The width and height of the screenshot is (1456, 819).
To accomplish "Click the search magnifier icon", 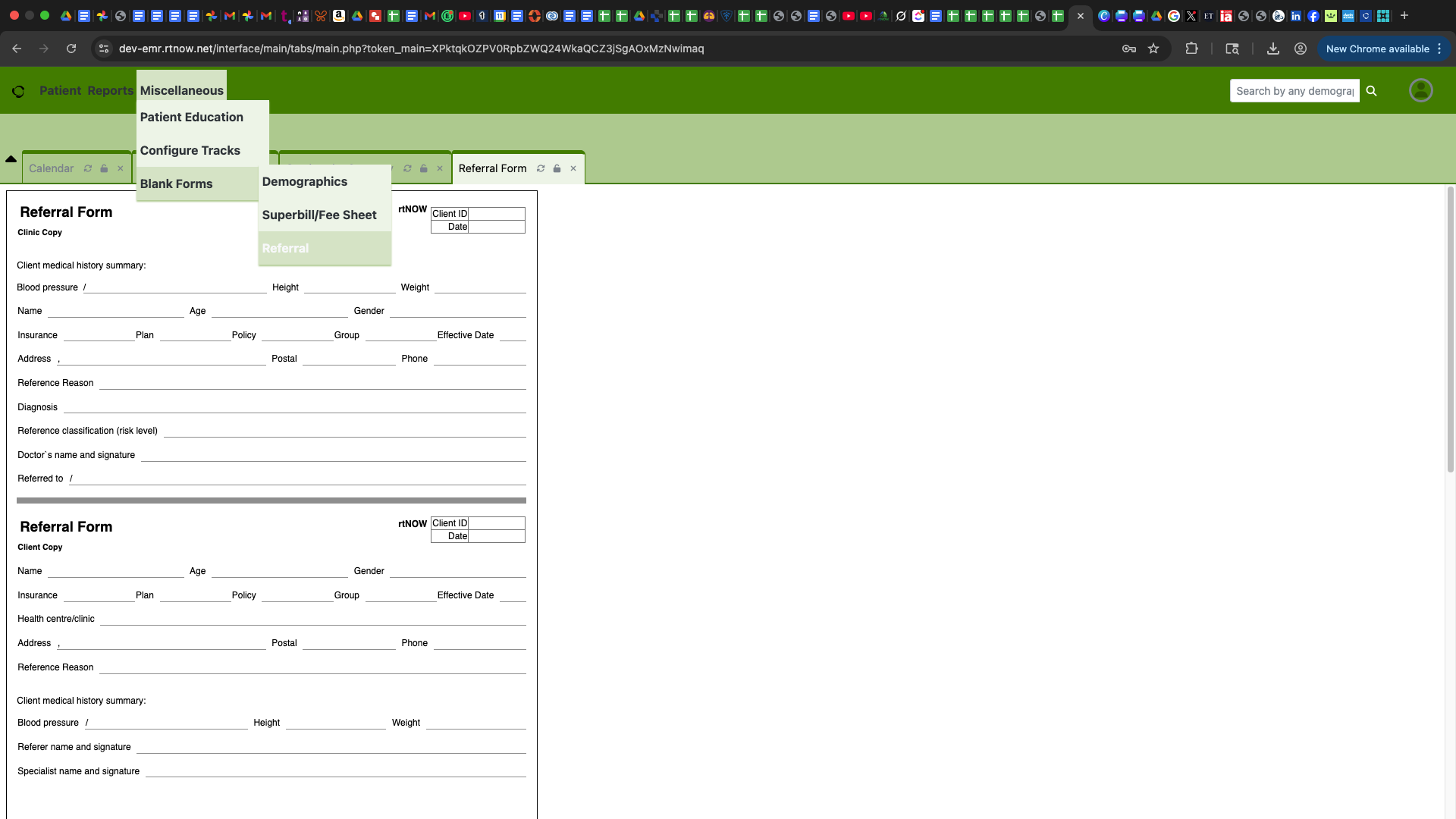I will pyautogui.click(x=1371, y=91).
